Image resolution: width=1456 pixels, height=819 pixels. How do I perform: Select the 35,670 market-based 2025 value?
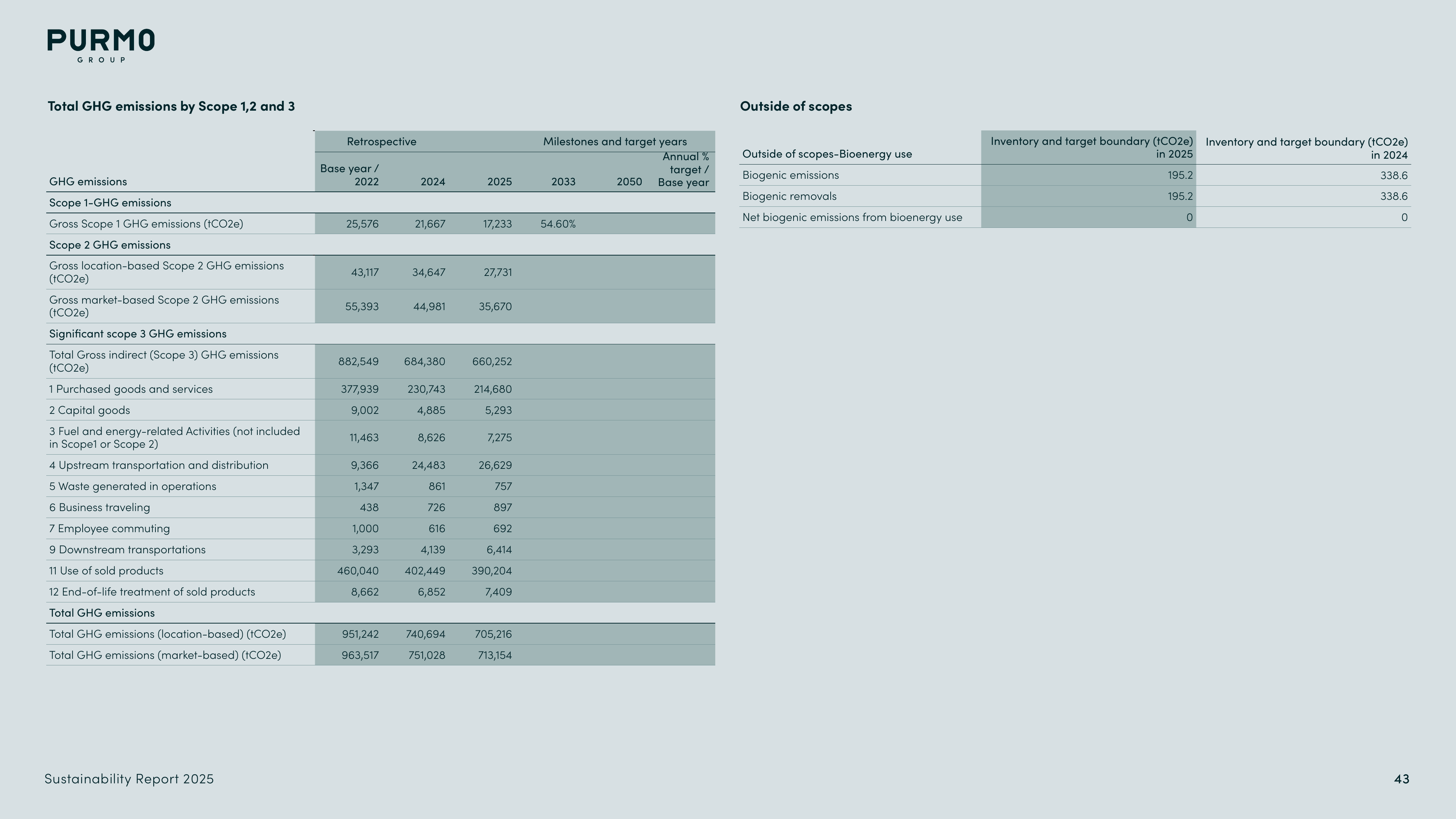pos(495,307)
